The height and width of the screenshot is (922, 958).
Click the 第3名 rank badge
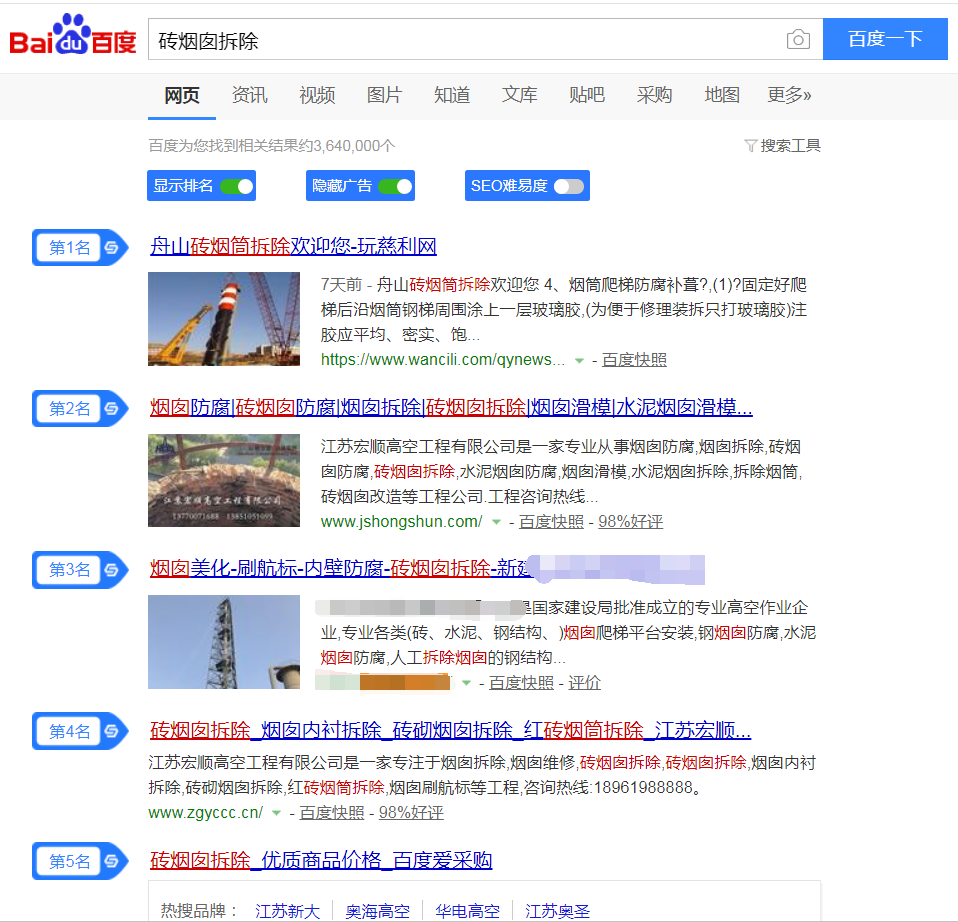tap(80, 569)
